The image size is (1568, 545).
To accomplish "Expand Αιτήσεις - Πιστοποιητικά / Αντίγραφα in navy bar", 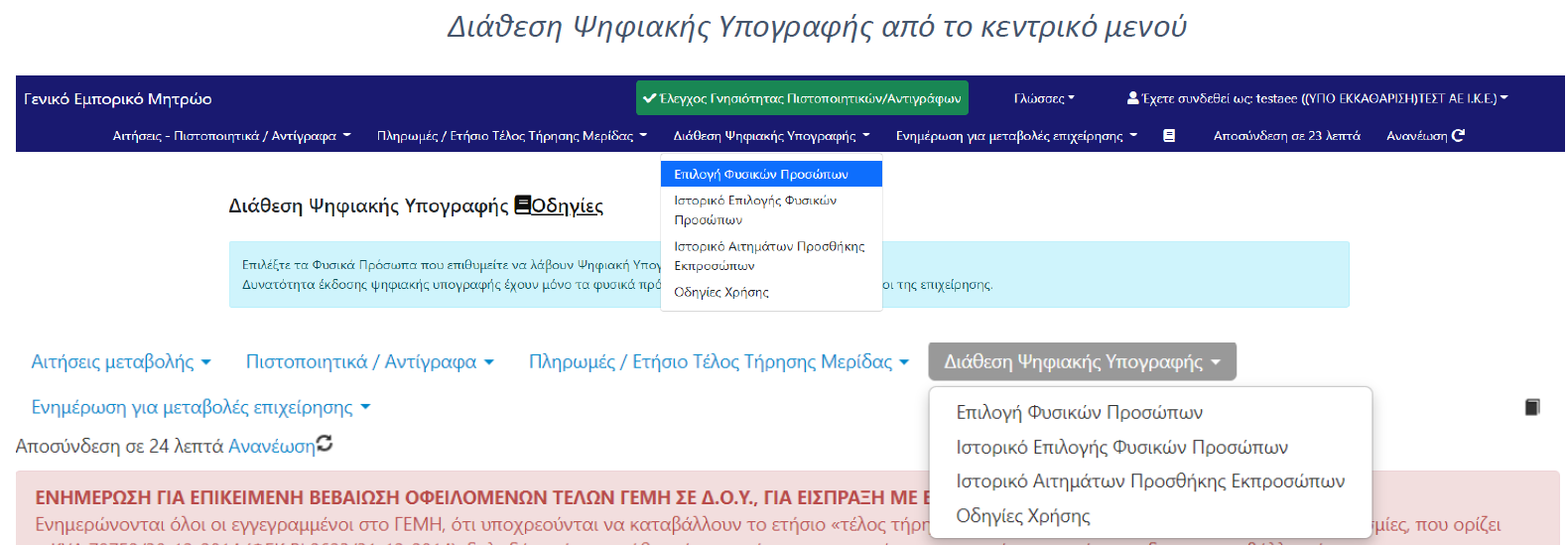I will [x=231, y=136].
